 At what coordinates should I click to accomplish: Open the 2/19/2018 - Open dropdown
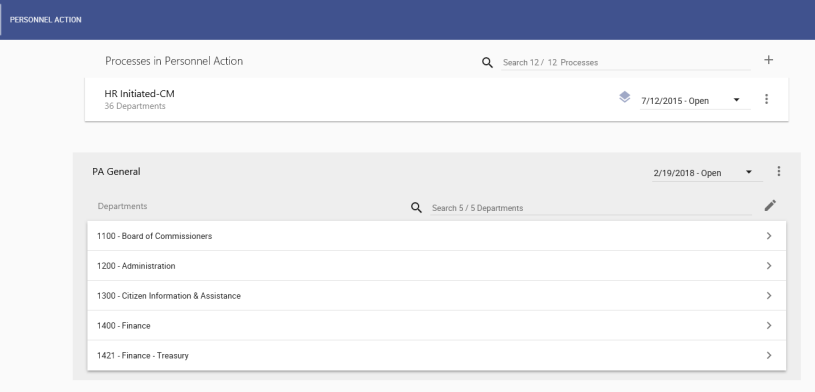pyautogui.click(x=707, y=173)
